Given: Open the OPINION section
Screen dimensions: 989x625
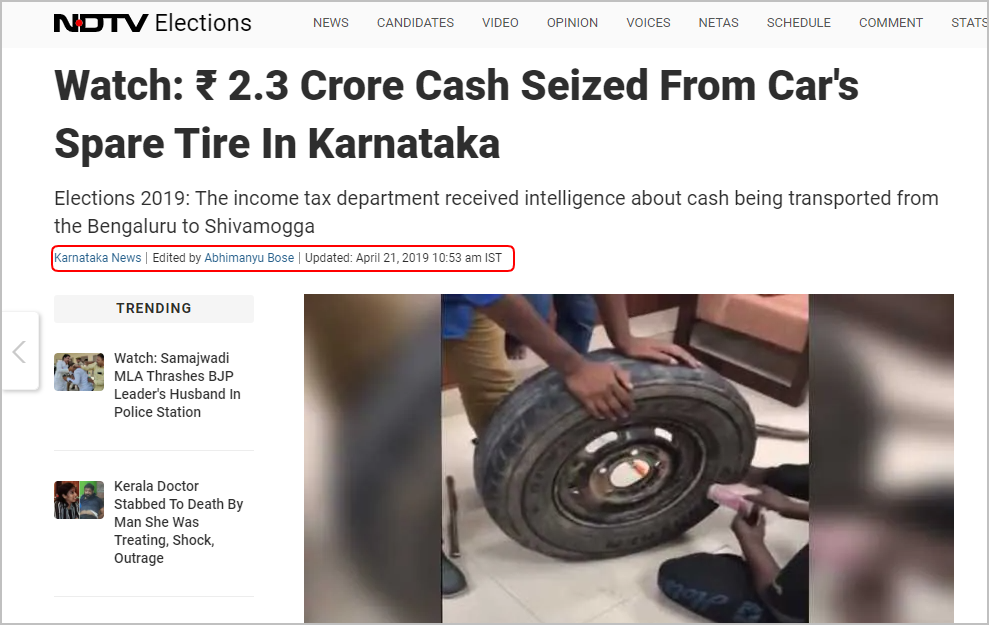Looking at the screenshot, I should 572,23.
